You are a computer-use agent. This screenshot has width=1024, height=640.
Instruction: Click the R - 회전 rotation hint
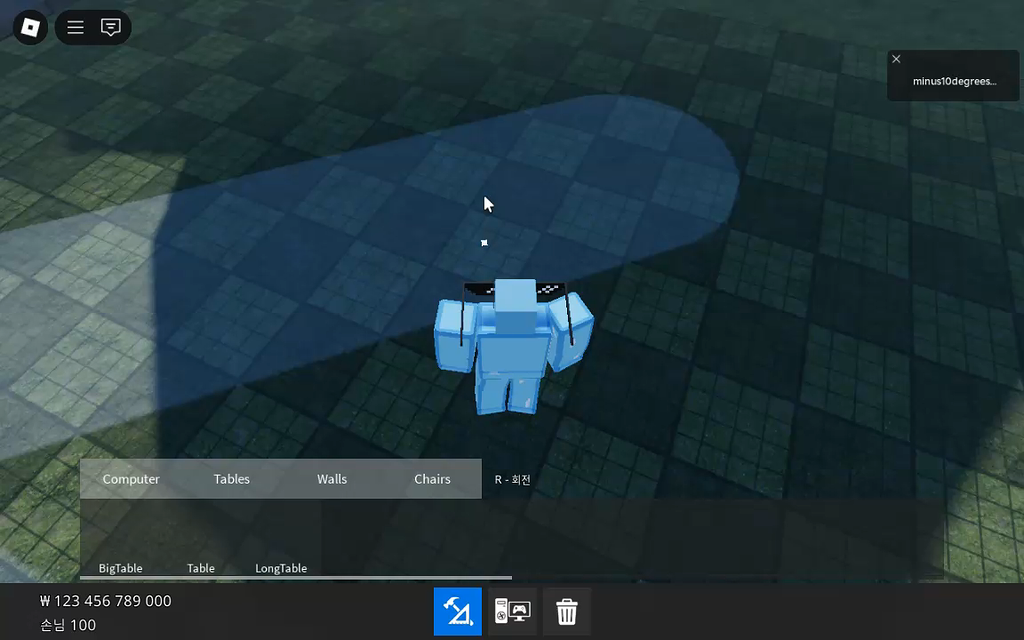click(x=512, y=479)
